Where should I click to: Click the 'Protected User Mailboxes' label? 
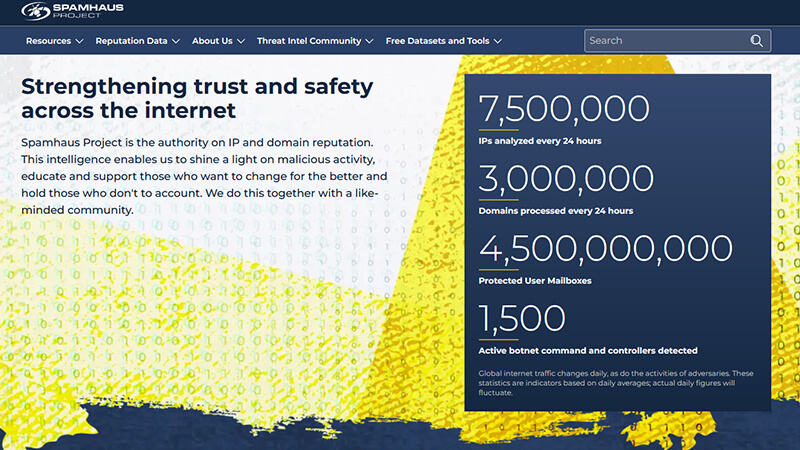tap(535, 281)
